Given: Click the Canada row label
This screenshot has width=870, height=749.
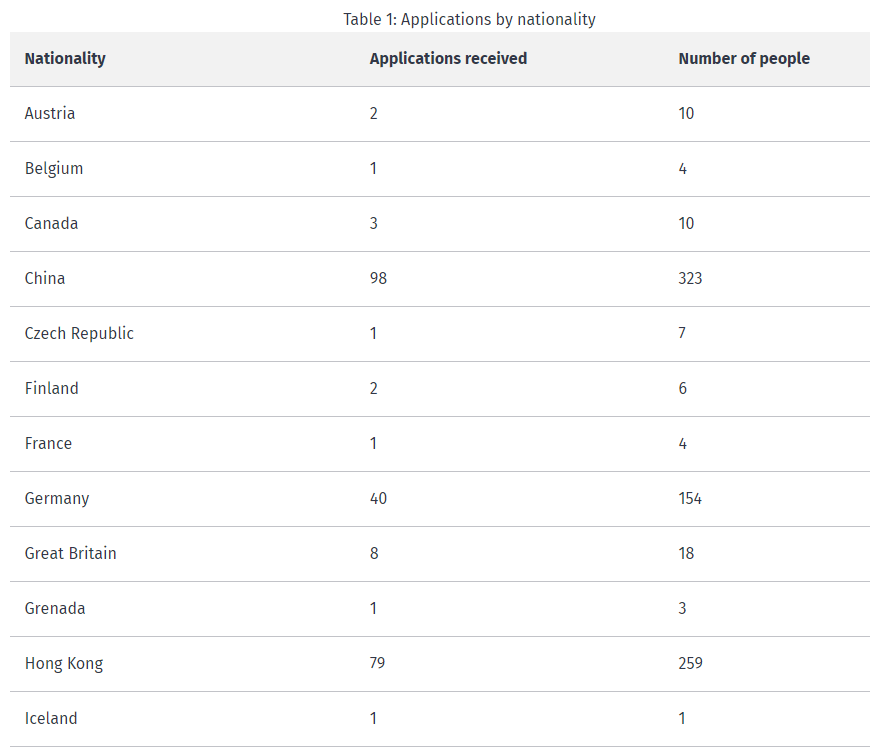Looking at the screenshot, I should [x=51, y=224].
